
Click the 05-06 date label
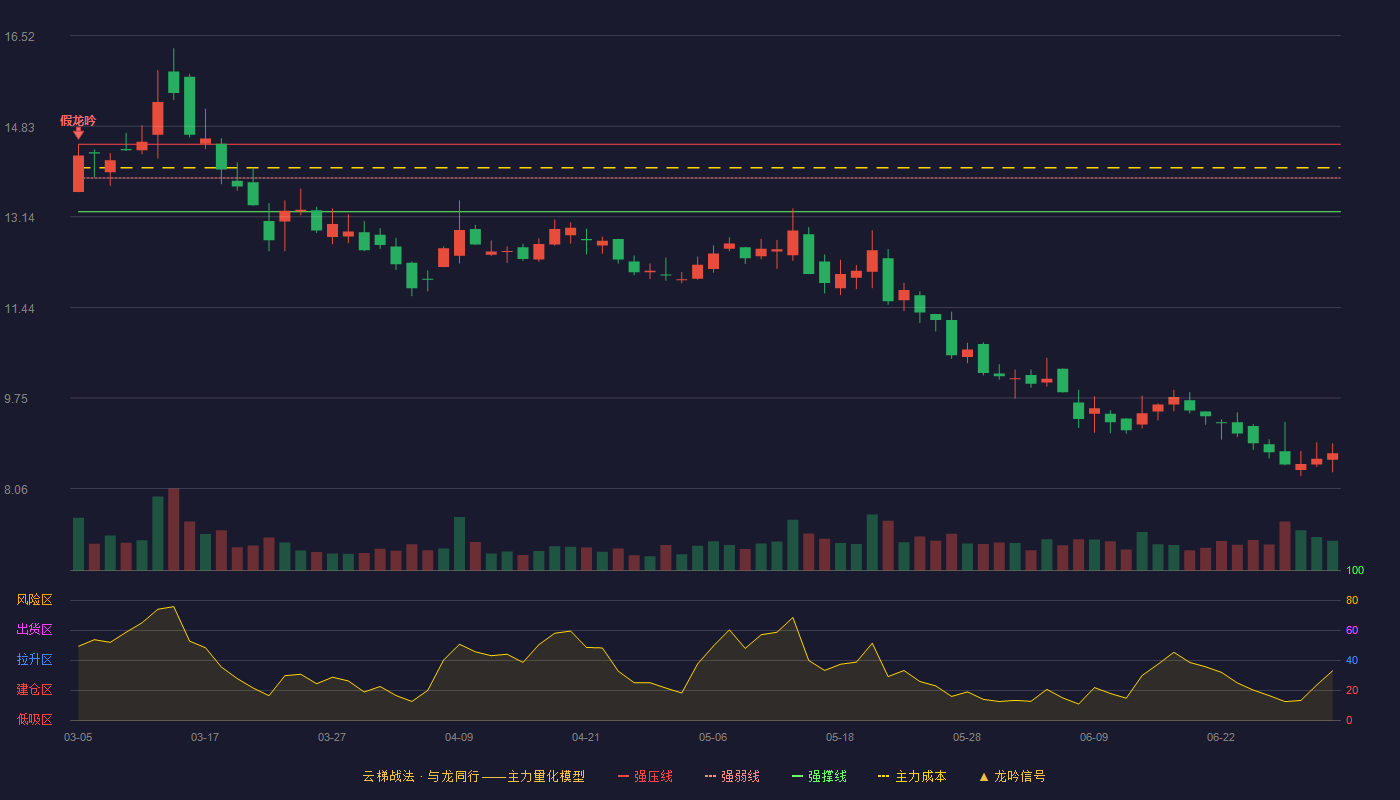click(x=713, y=737)
